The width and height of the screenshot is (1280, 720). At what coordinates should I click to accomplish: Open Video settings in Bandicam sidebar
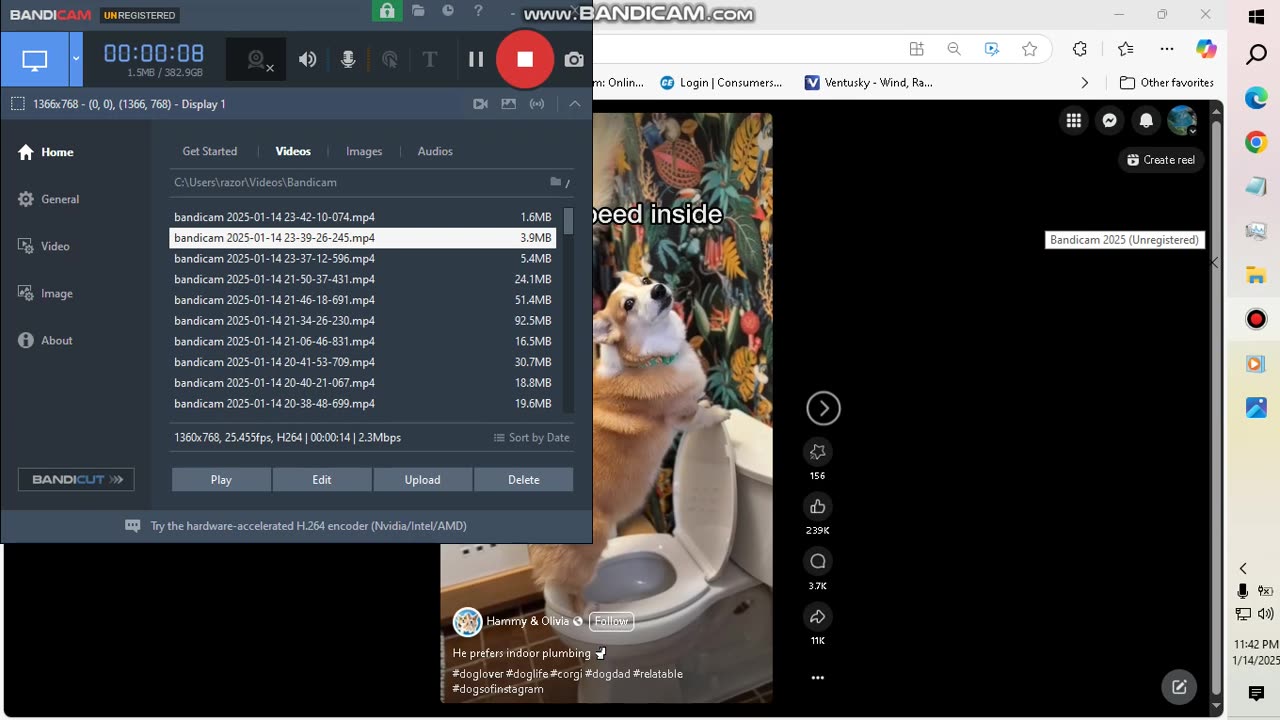point(44,246)
